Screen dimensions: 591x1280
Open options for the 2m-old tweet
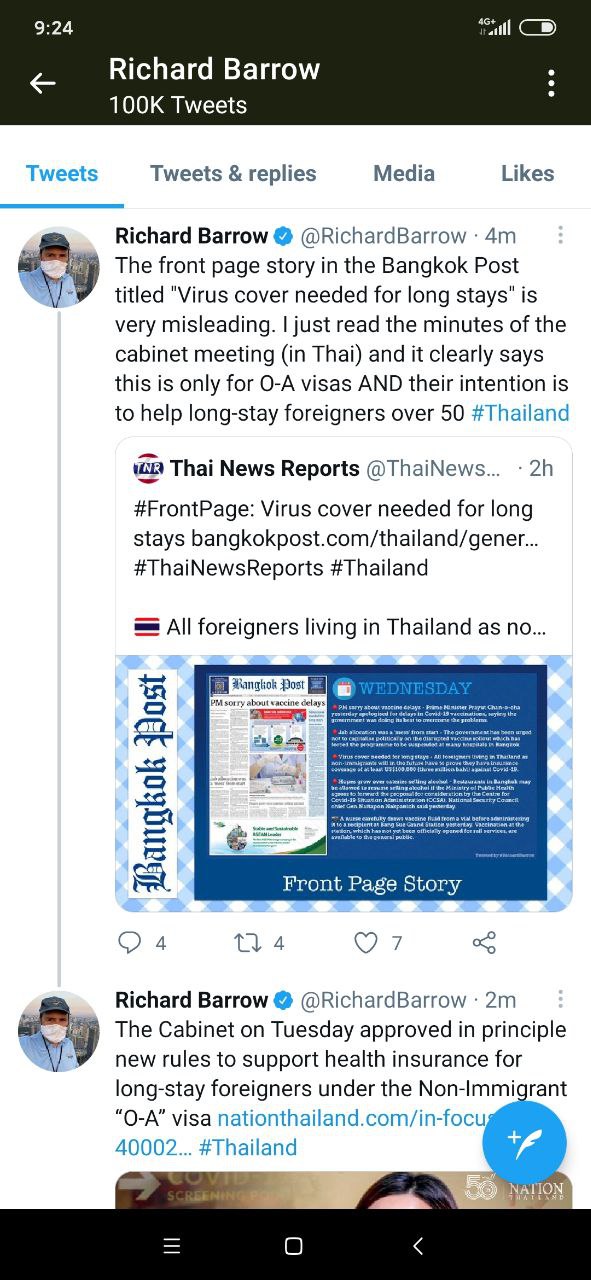[x=560, y=999]
